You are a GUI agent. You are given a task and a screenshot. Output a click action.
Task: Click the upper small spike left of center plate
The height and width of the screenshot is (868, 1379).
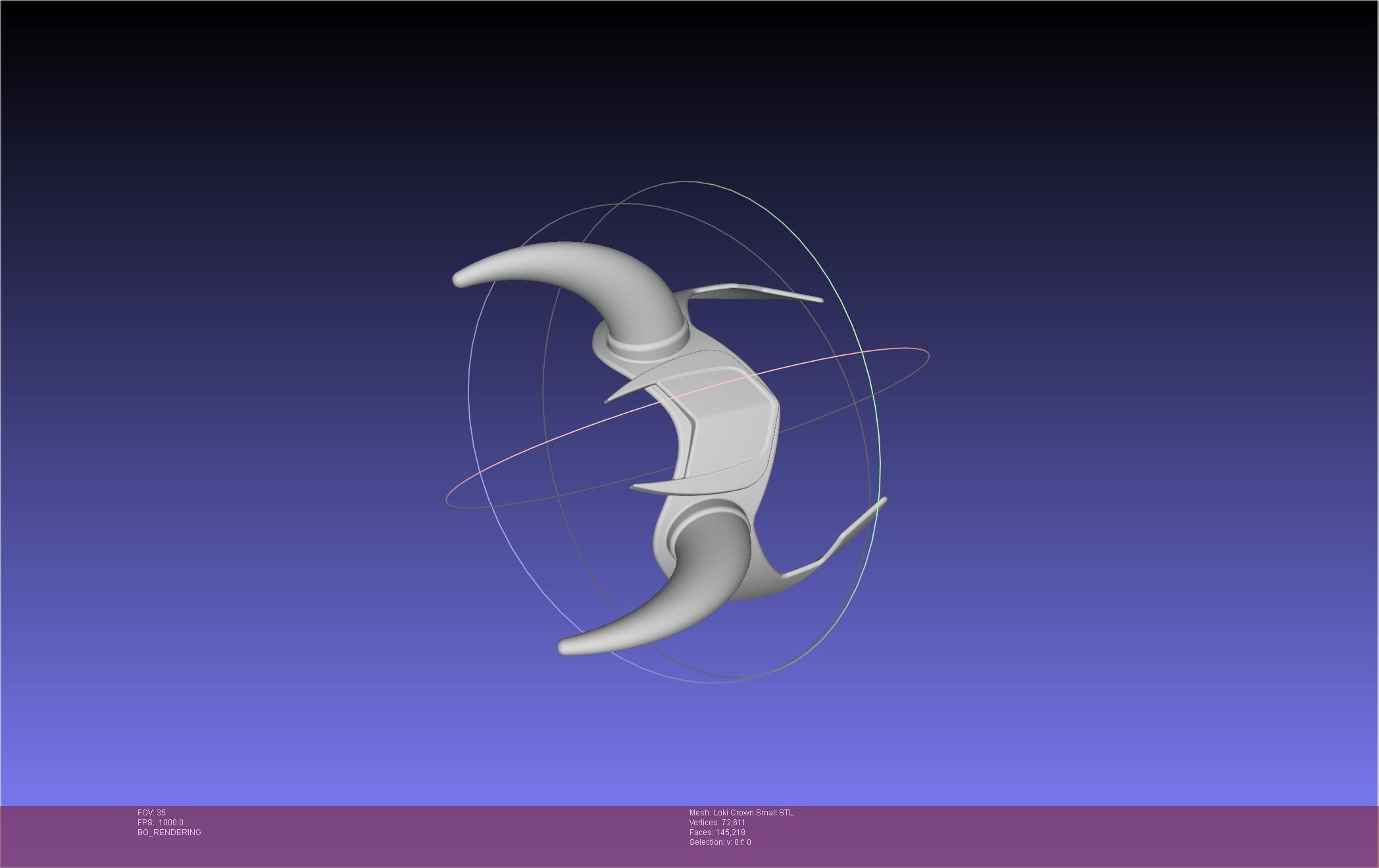pyautogui.click(x=625, y=391)
